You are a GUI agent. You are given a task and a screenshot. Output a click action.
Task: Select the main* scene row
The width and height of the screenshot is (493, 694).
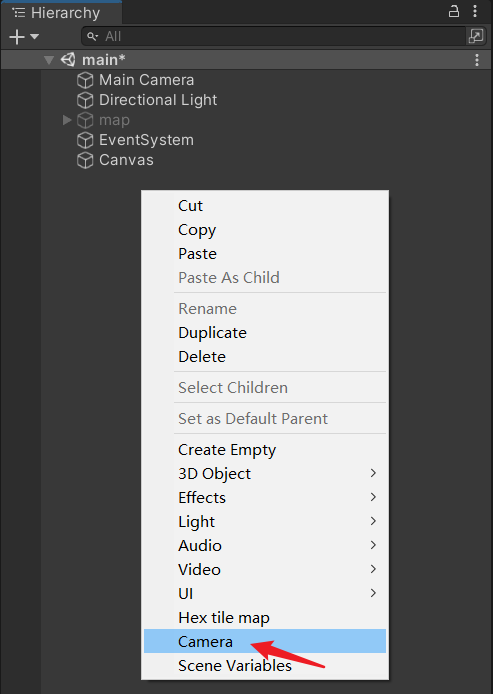(246, 60)
